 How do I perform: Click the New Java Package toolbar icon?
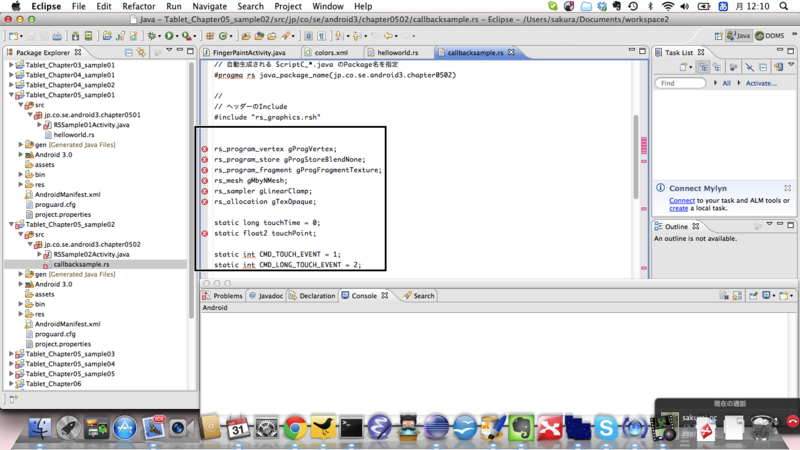[x=210, y=36]
